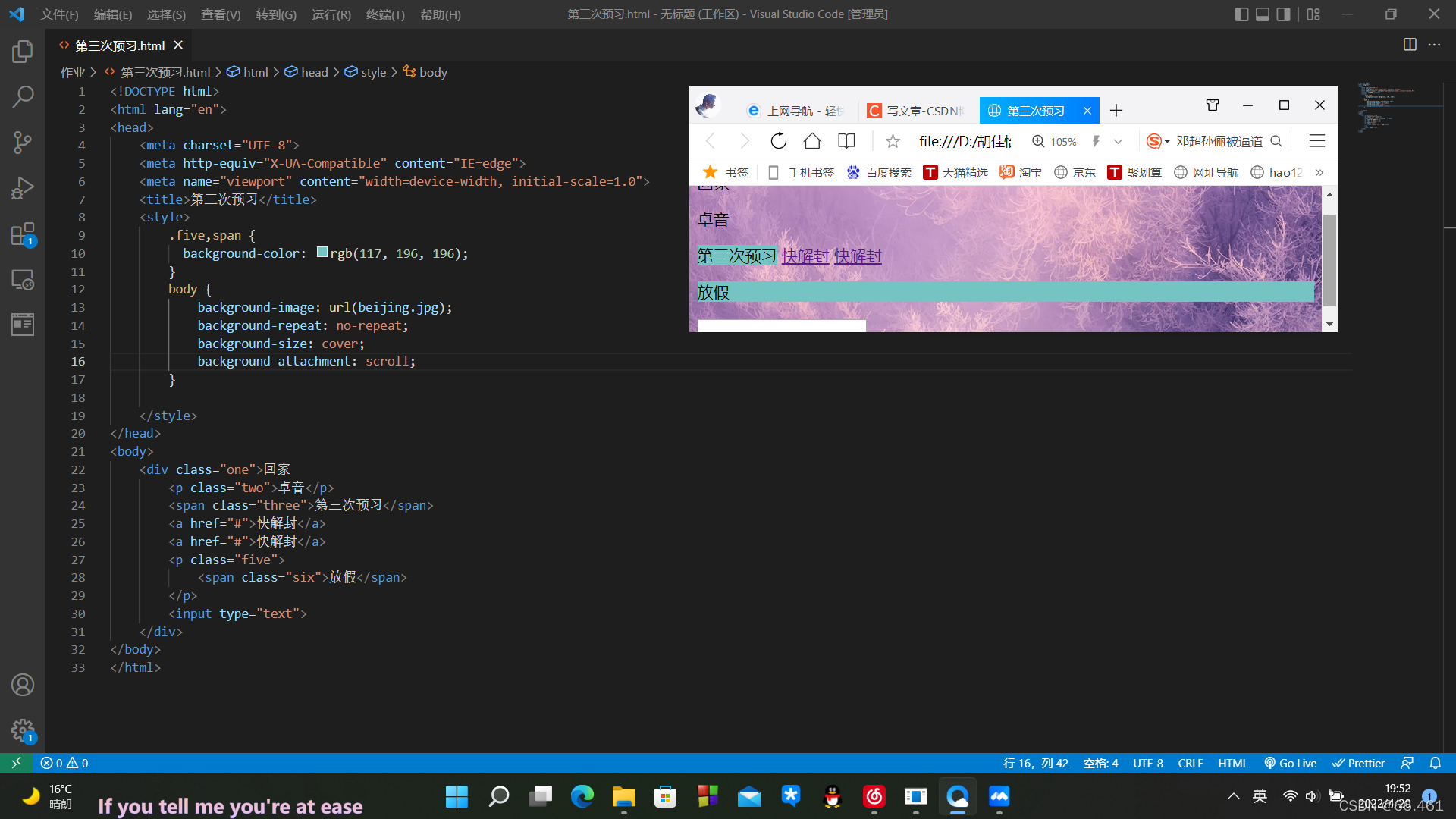Select the html breadcrumb item
Viewport: 1456px width, 819px height.
pos(247,72)
